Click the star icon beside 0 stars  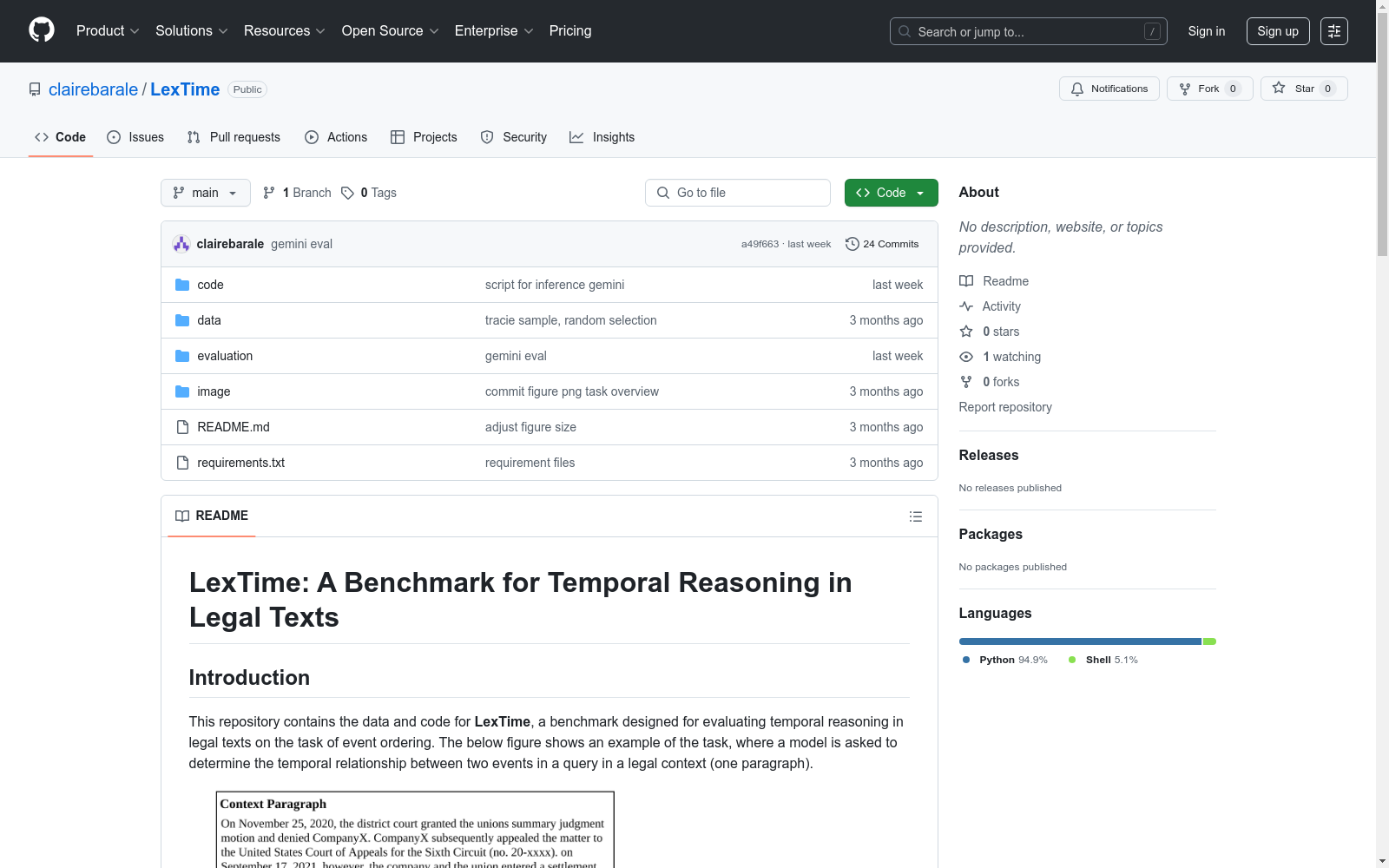click(x=966, y=332)
